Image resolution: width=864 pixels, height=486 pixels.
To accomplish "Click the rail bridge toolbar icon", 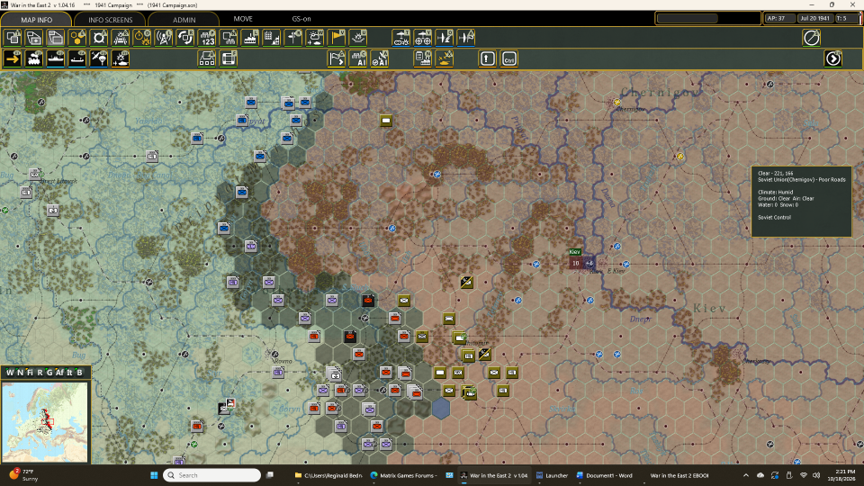I will click(121, 38).
